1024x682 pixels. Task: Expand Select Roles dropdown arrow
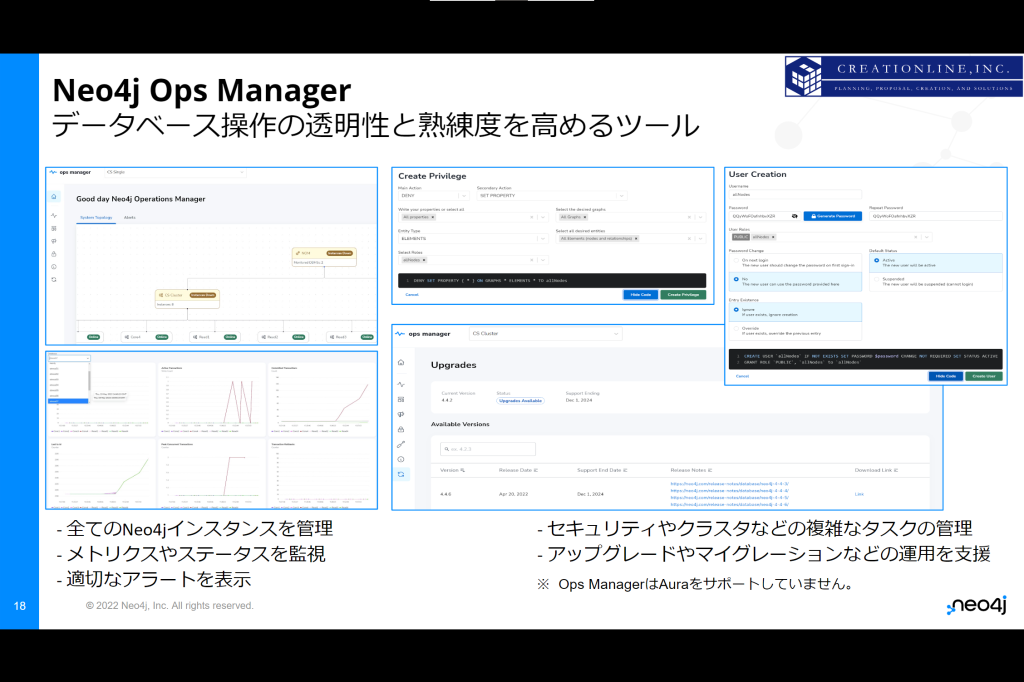pyautogui.click(x=543, y=260)
